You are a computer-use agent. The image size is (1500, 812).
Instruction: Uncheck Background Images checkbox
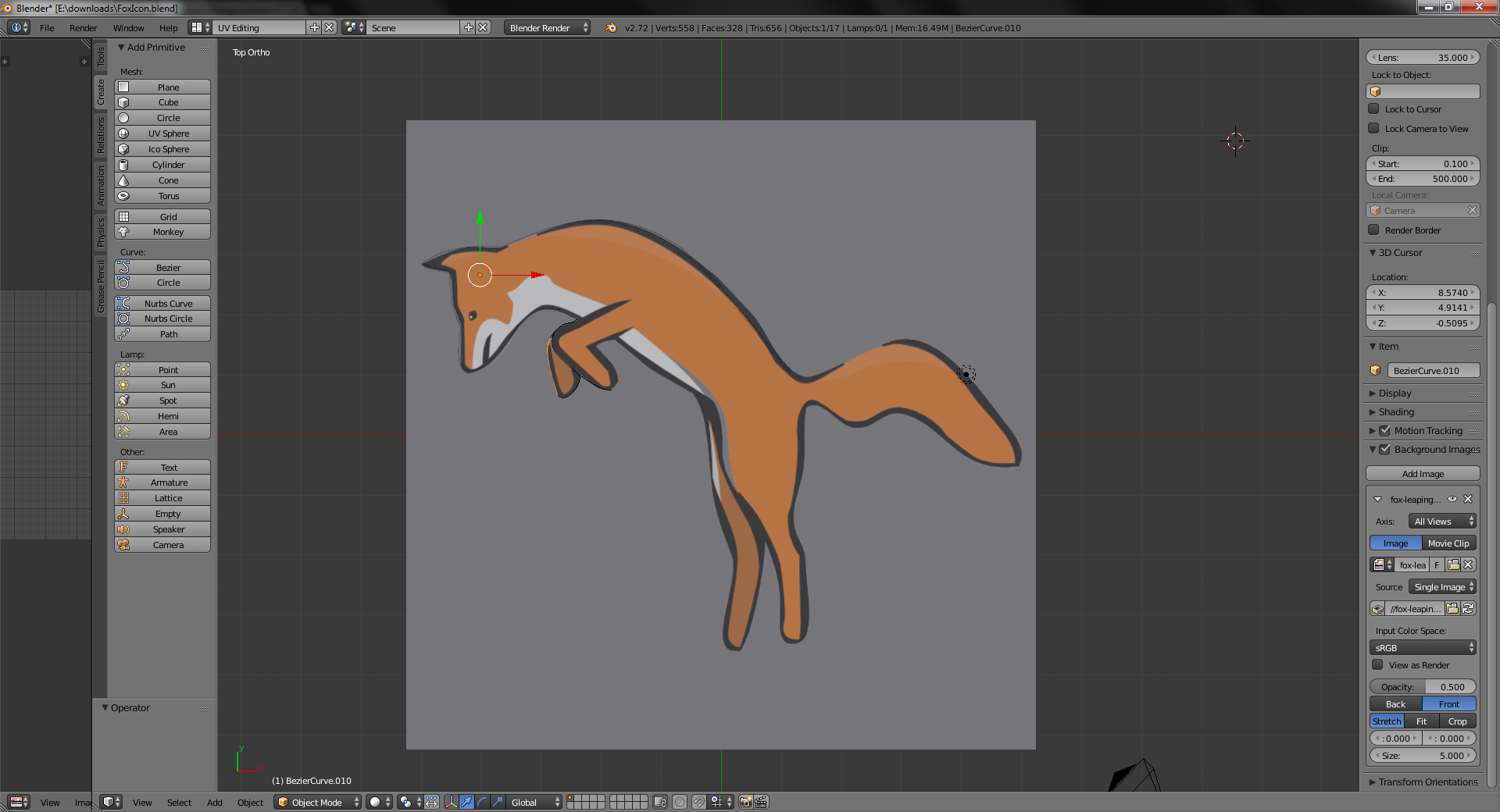(x=1384, y=450)
